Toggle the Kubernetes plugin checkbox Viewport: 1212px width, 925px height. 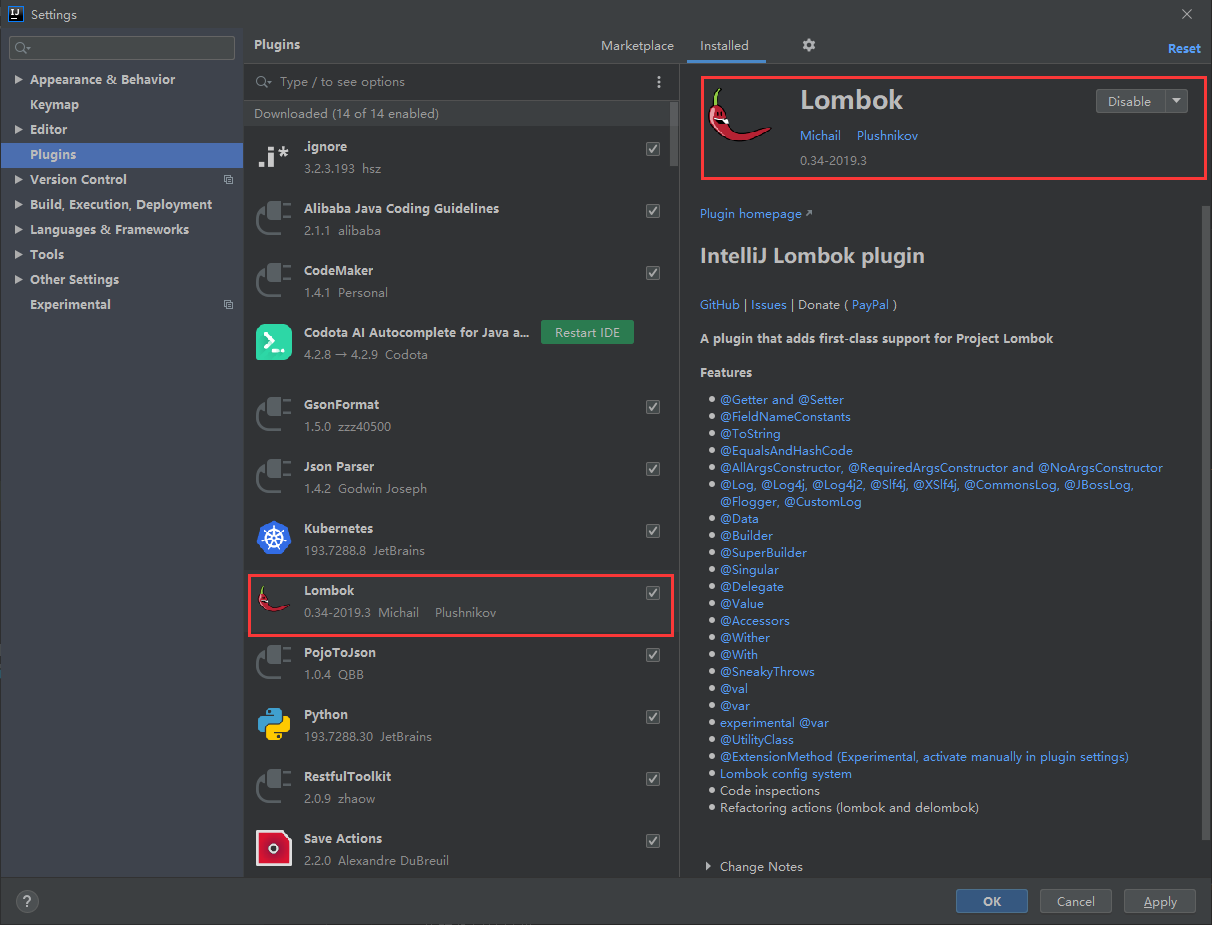click(x=653, y=531)
